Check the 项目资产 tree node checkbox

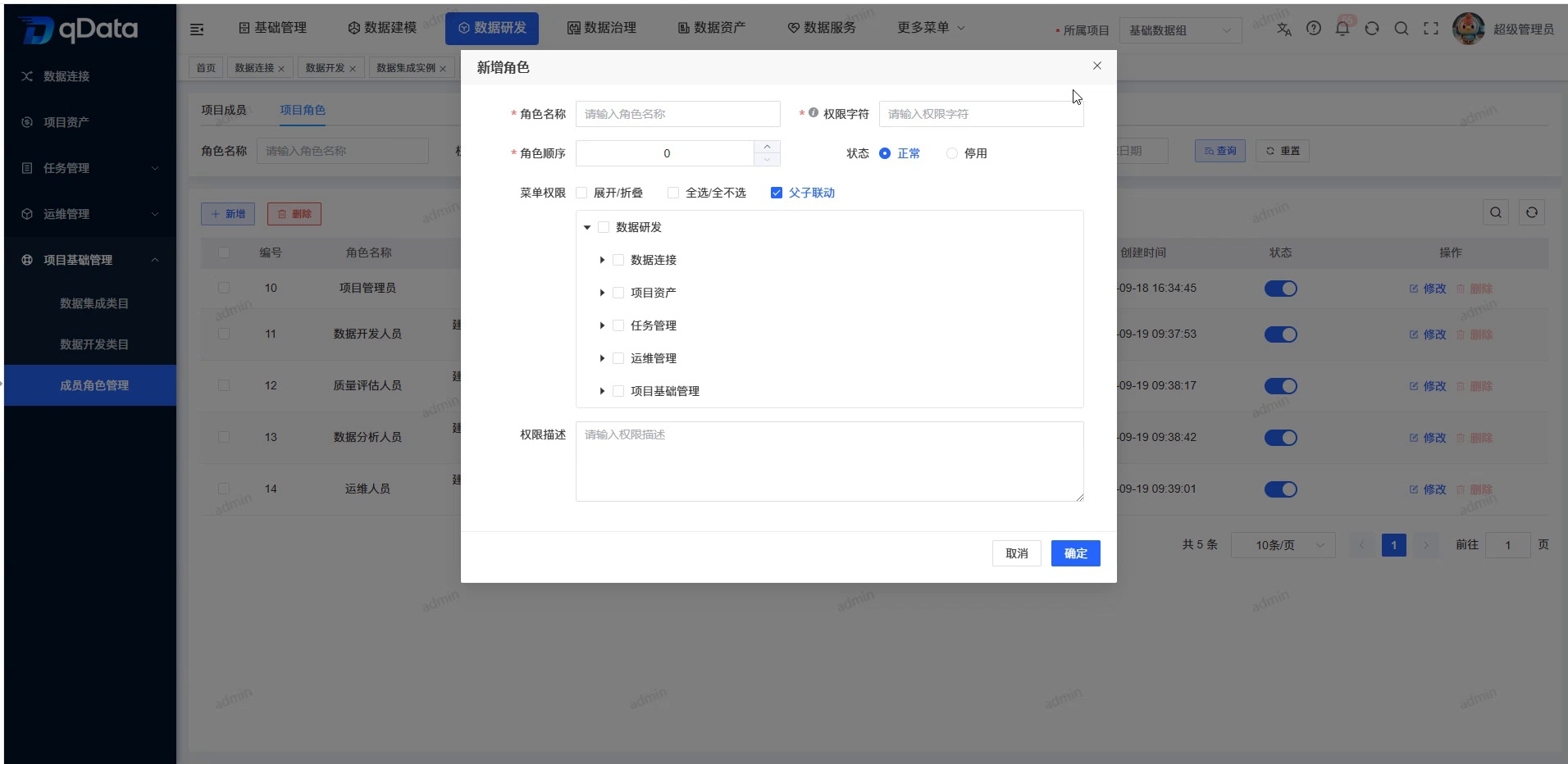coord(618,293)
